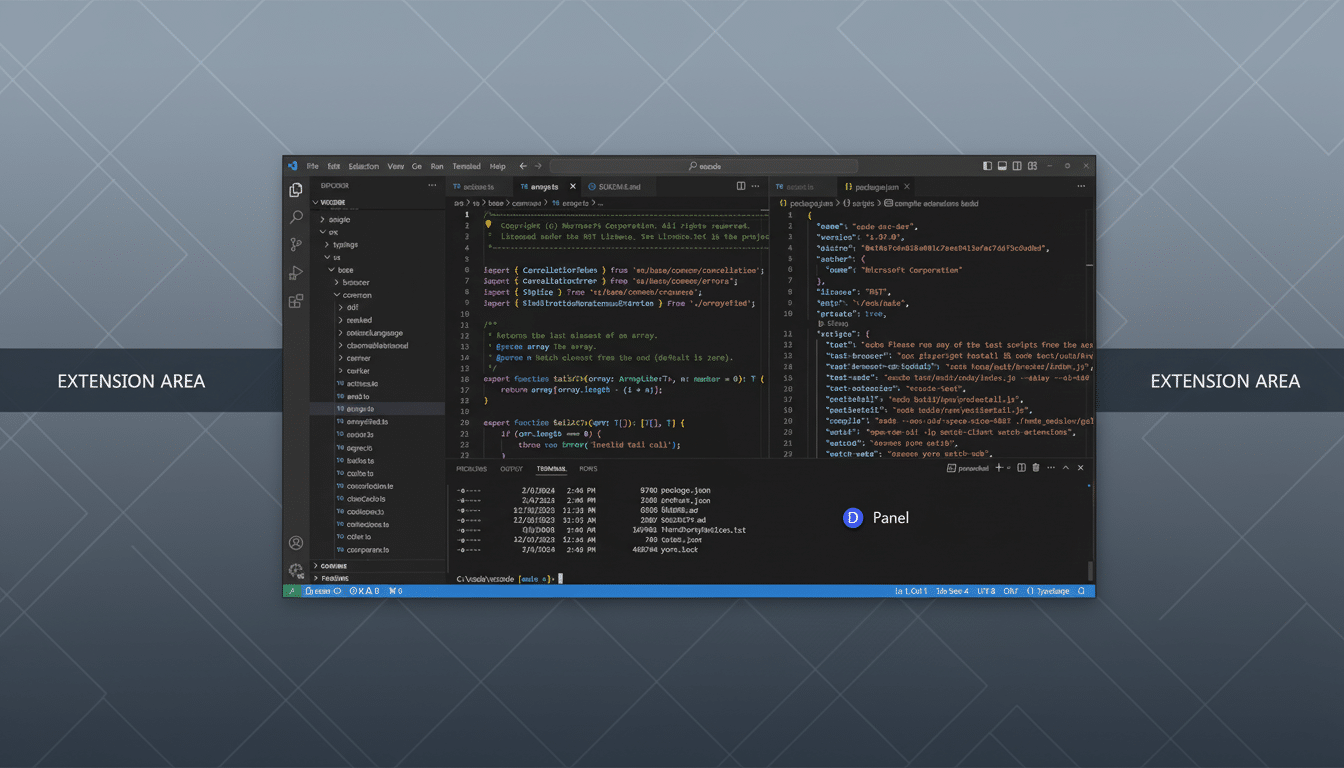Open the Manage settings gear icon

coord(296,570)
